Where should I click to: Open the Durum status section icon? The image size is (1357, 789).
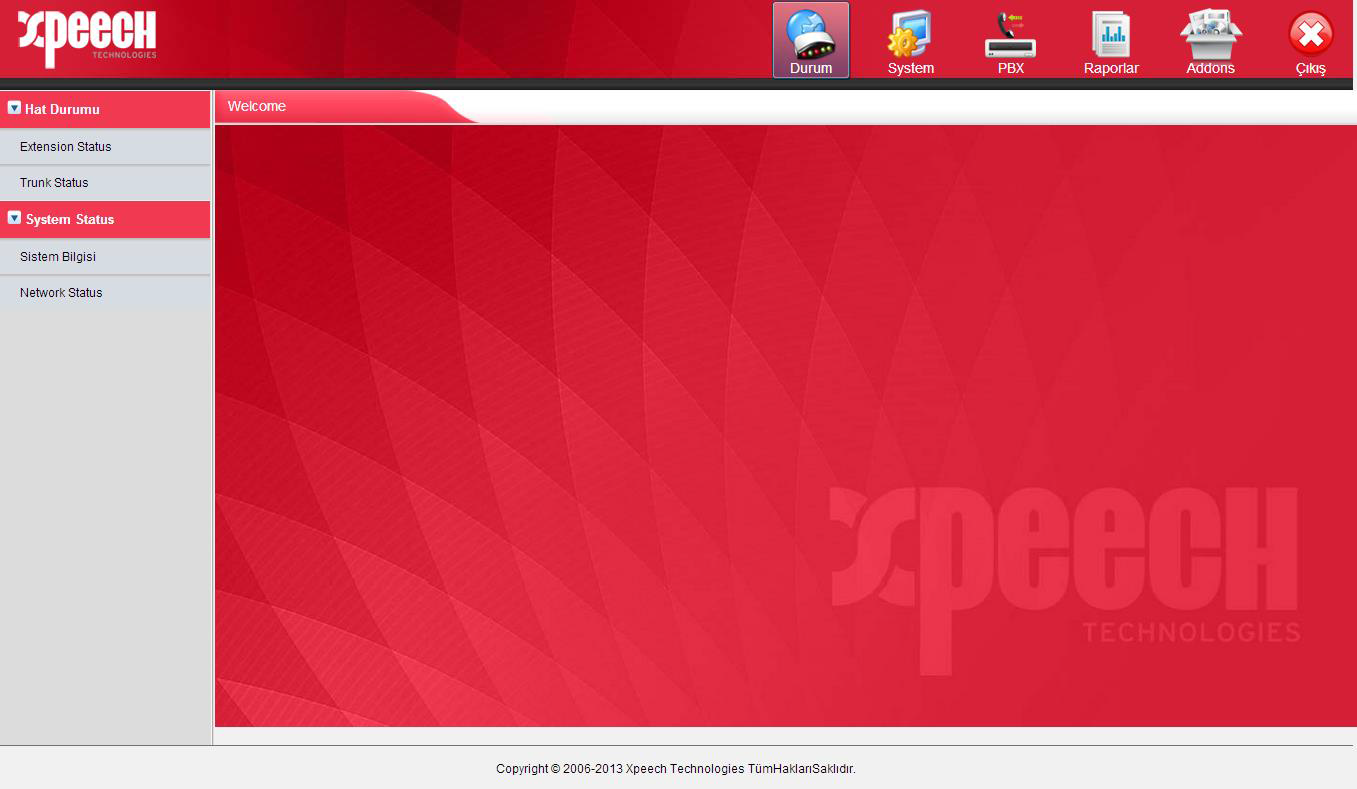pos(810,33)
